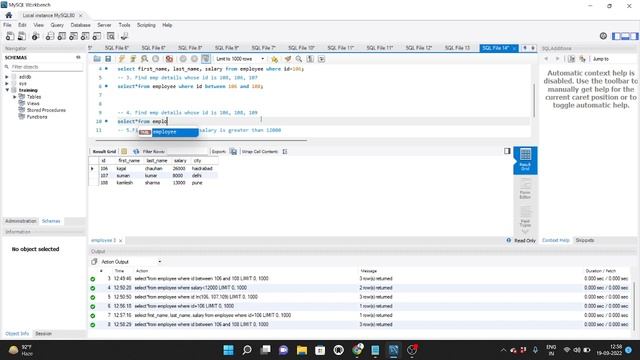The width and height of the screenshot is (640, 360).
Task: Select Views under the training schema
Action: [33, 103]
